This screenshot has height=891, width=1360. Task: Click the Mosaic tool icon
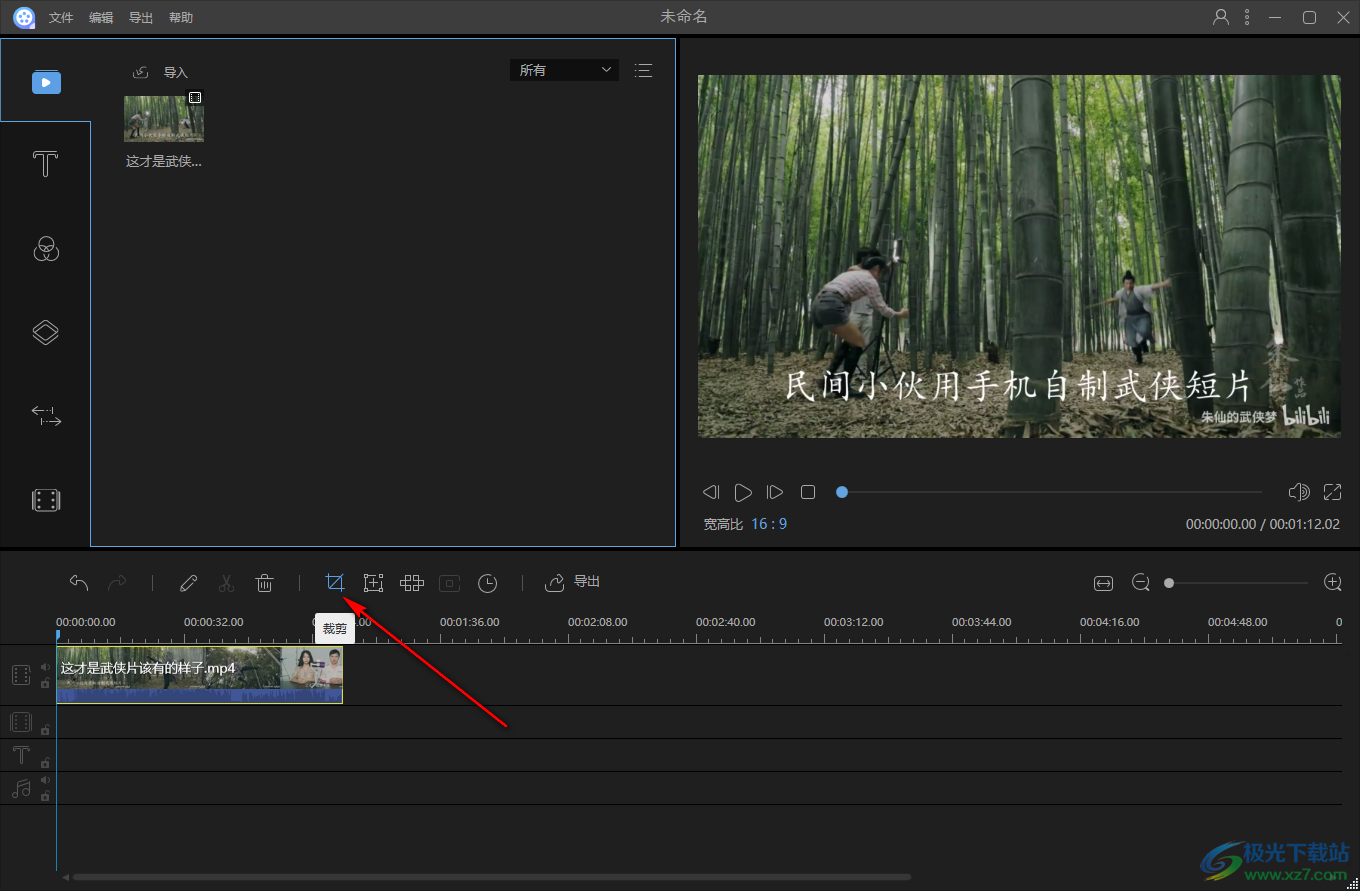pyautogui.click(x=412, y=582)
